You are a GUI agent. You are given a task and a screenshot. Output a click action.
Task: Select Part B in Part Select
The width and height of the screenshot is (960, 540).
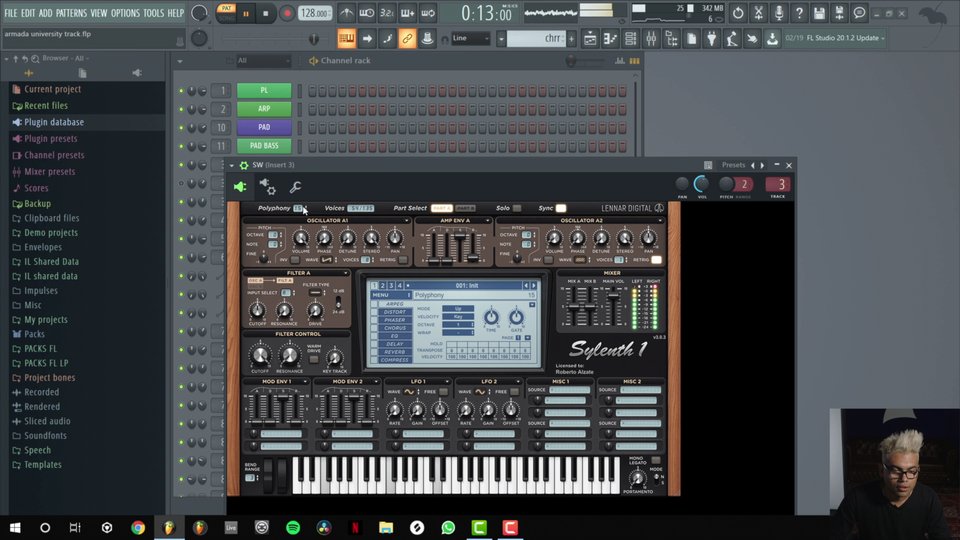pos(465,208)
